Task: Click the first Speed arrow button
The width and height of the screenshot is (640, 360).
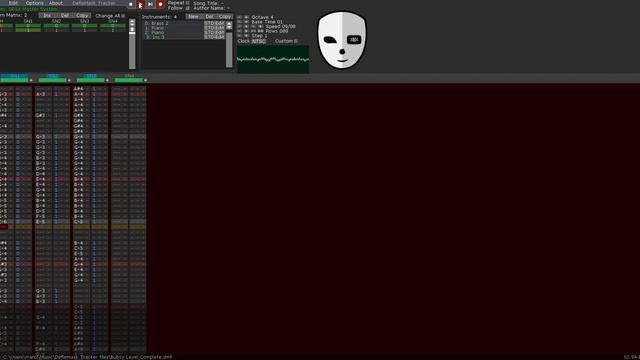Action: 240,27
